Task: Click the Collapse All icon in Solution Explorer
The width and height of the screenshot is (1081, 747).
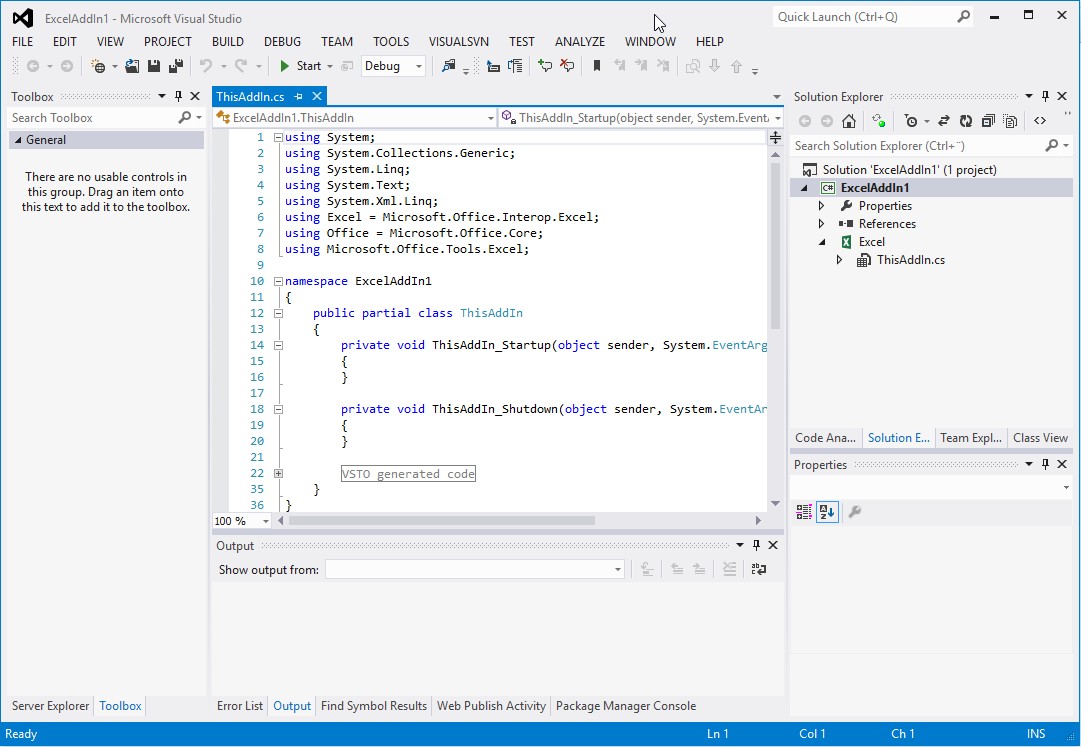Action: tap(988, 121)
